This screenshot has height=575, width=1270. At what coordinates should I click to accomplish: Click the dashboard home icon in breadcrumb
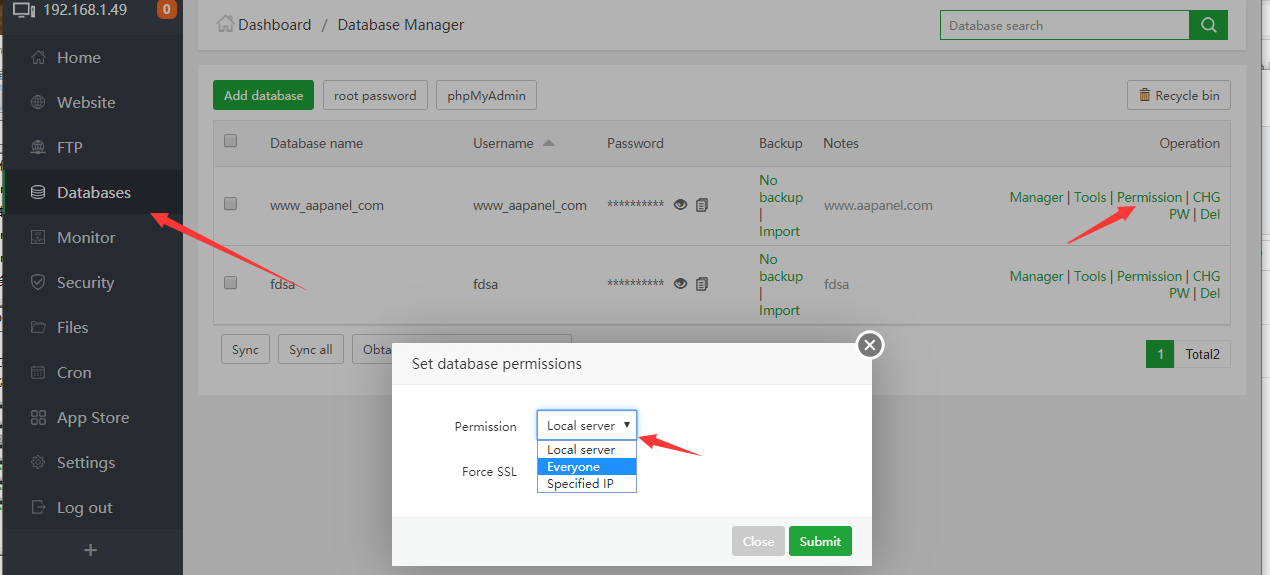click(226, 24)
